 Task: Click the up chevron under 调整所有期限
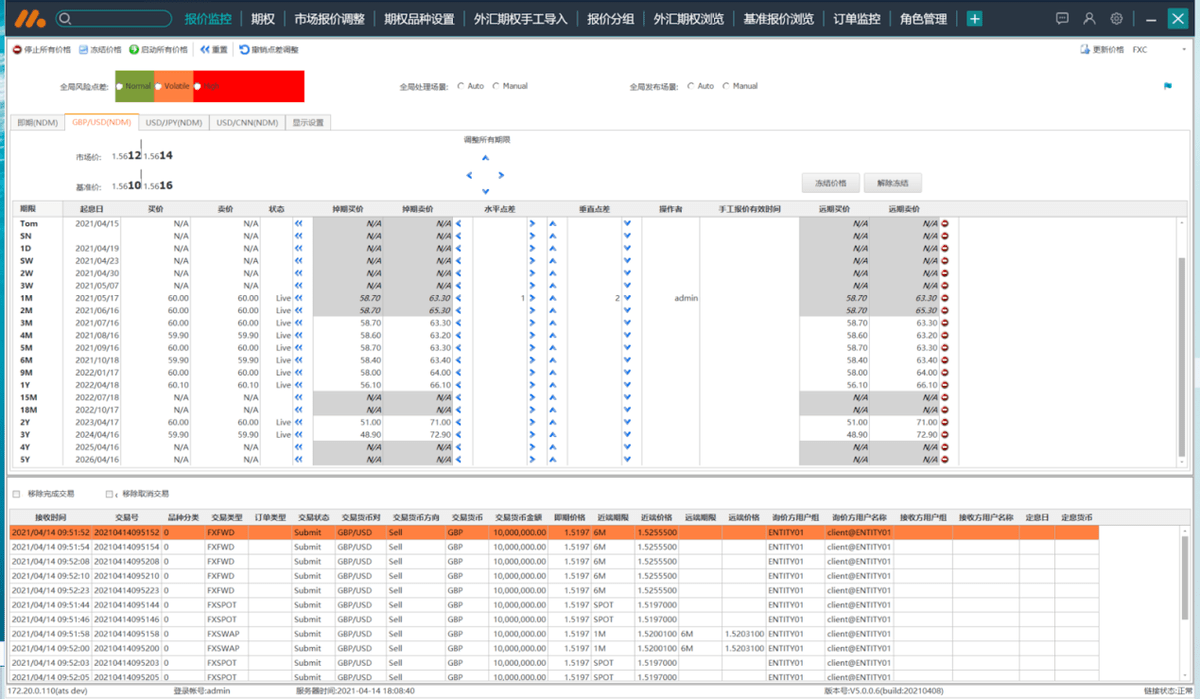click(x=486, y=158)
